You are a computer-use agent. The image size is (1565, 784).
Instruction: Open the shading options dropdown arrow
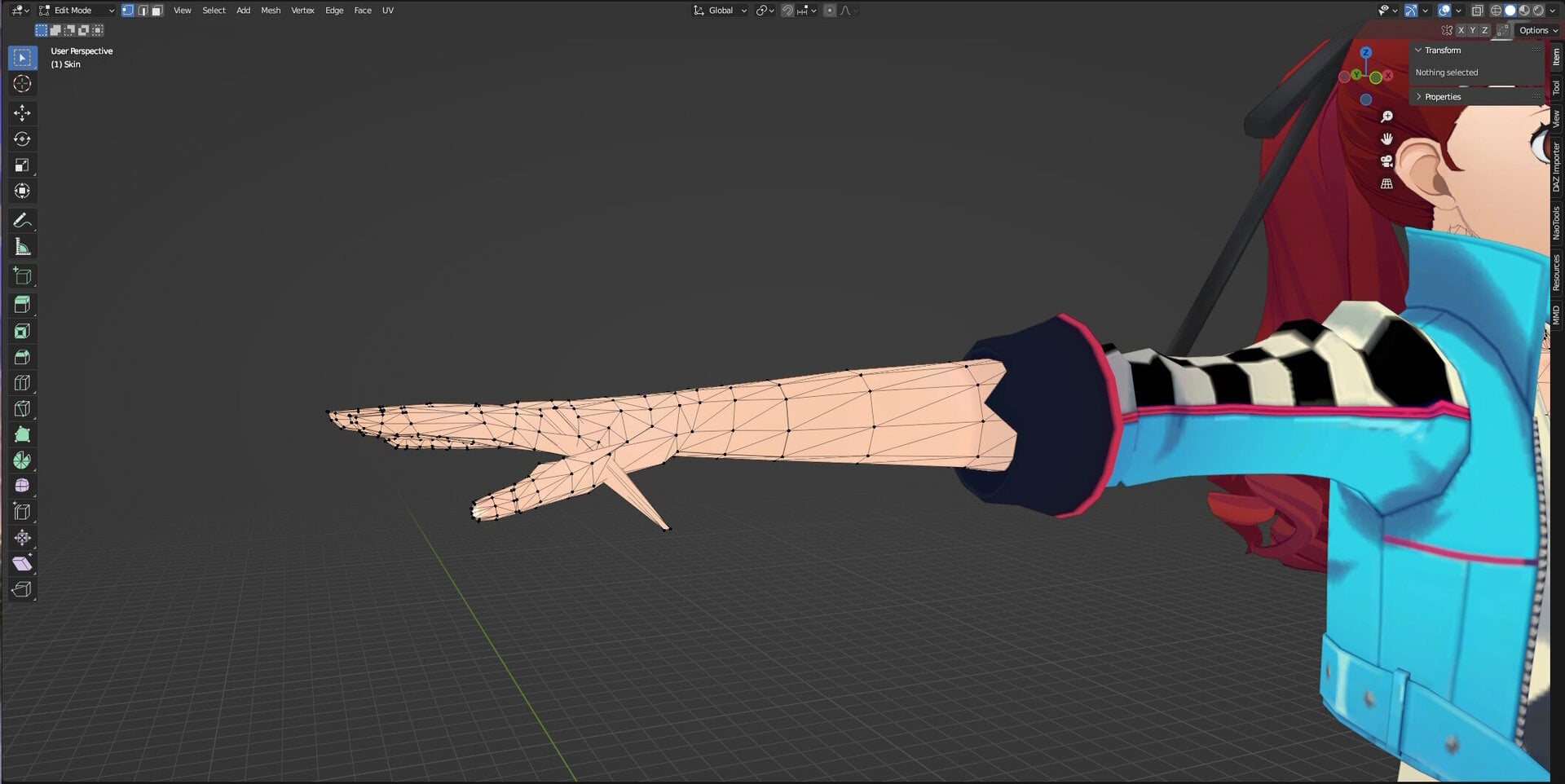coord(1552,11)
